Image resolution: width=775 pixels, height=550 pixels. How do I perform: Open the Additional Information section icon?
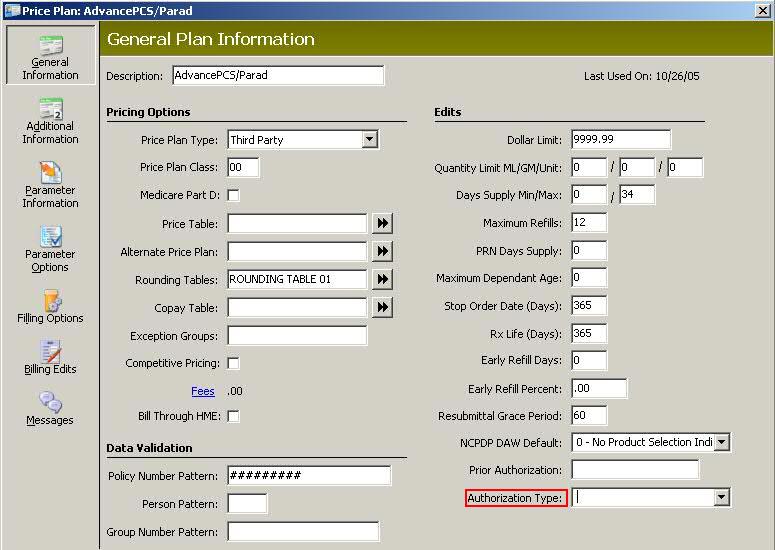coord(51,109)
